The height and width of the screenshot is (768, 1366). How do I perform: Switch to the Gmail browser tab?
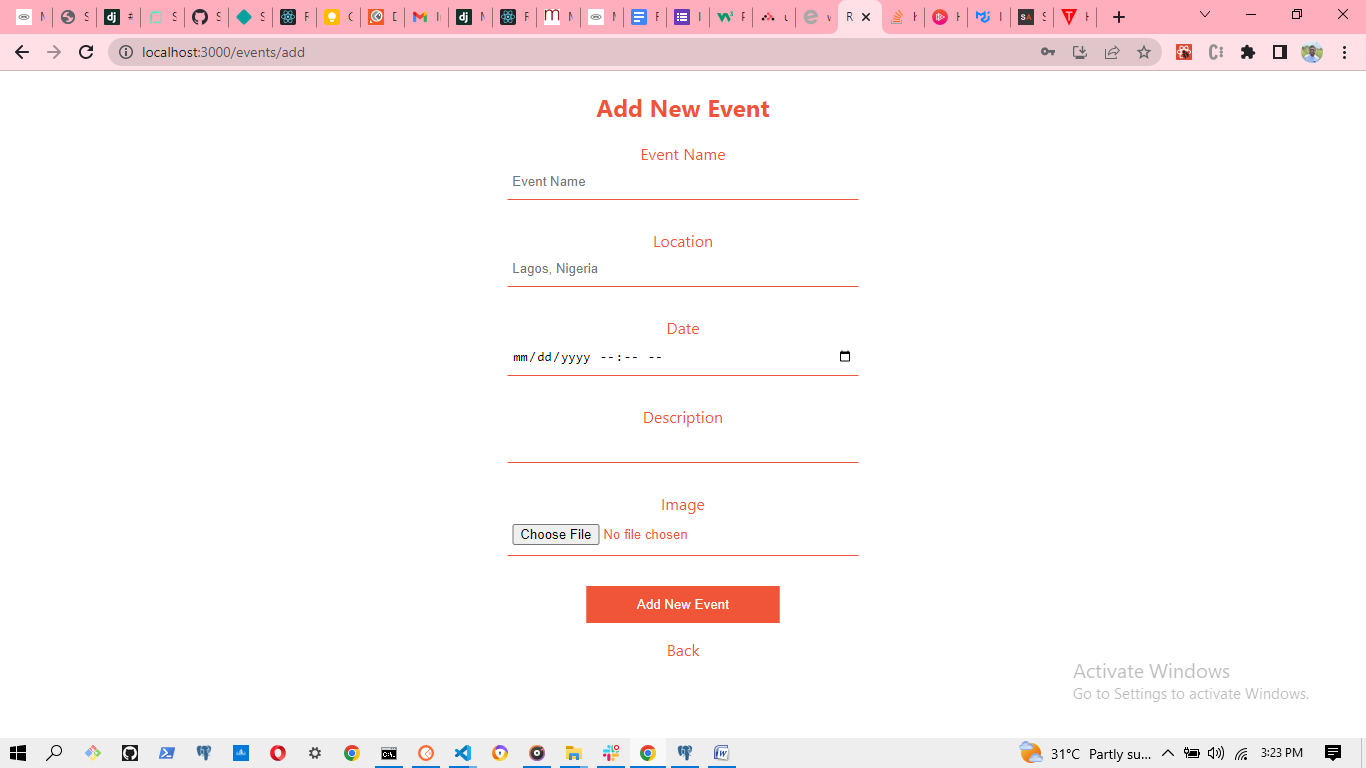point(425,16)
